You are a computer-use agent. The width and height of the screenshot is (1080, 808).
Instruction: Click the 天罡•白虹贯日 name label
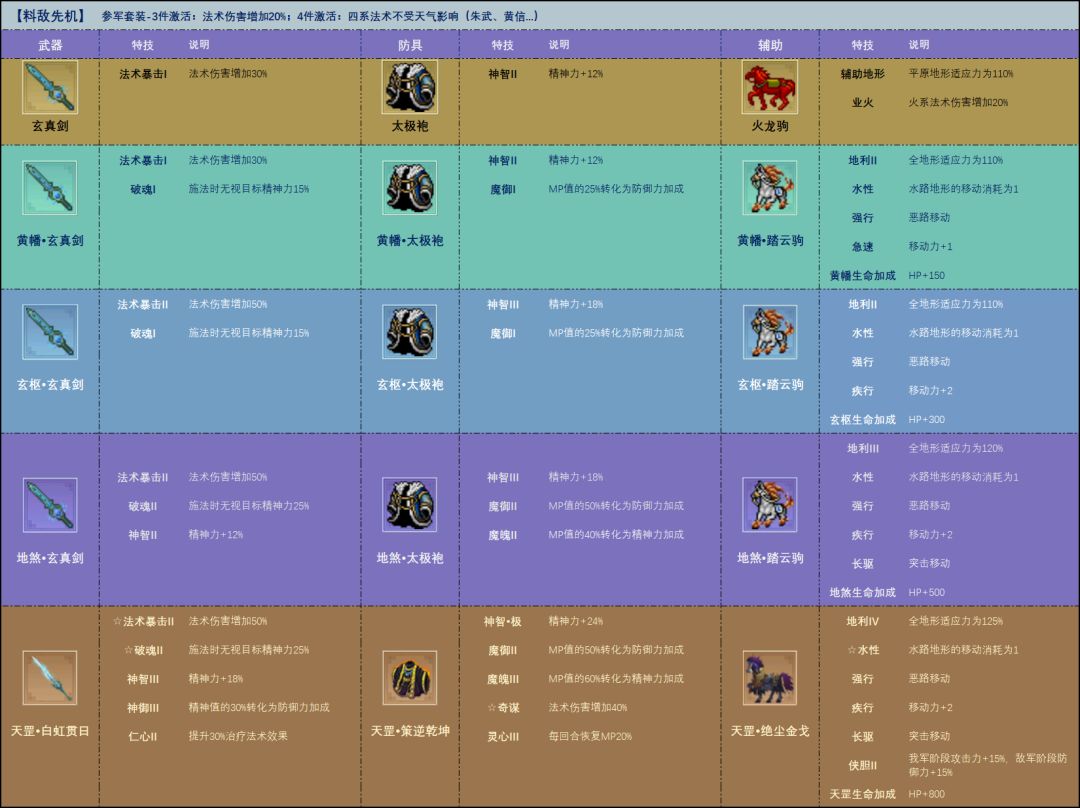[50, 731]
